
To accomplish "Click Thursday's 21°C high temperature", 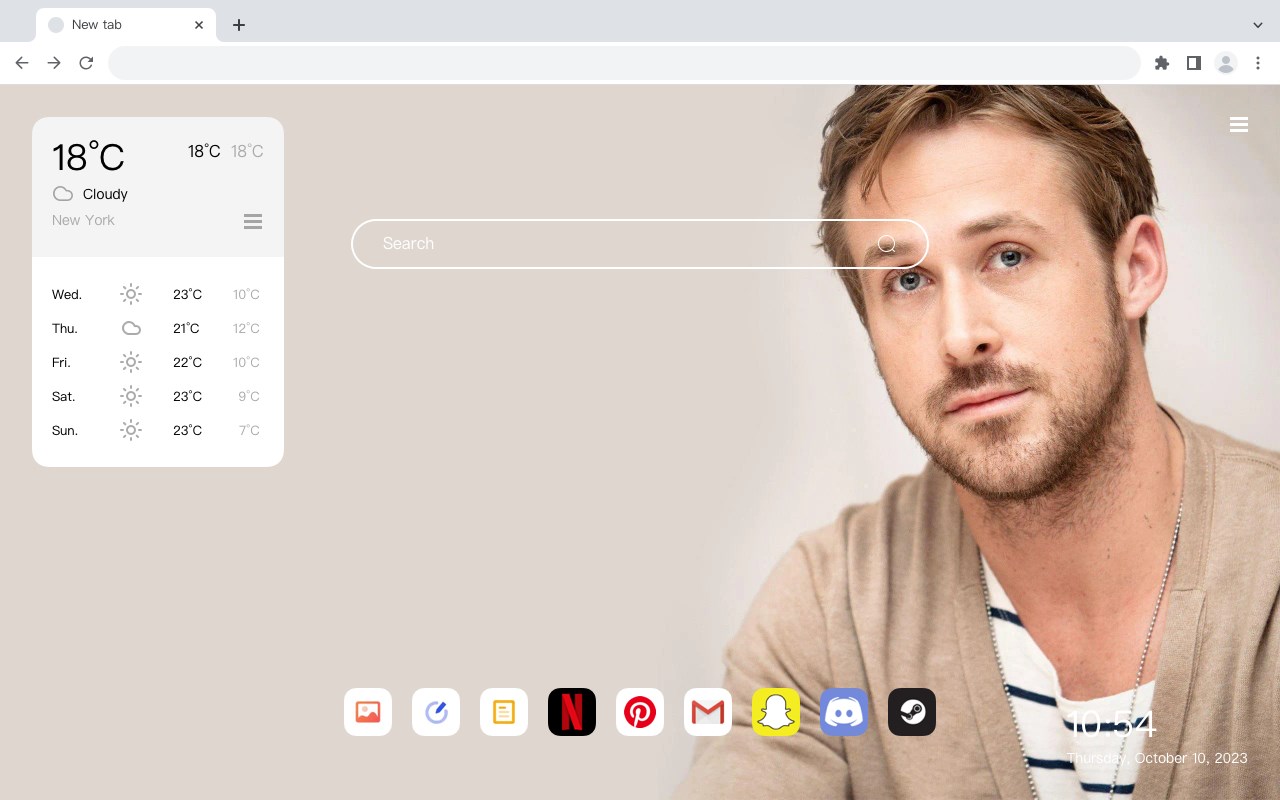I will [x=186, y=328].
